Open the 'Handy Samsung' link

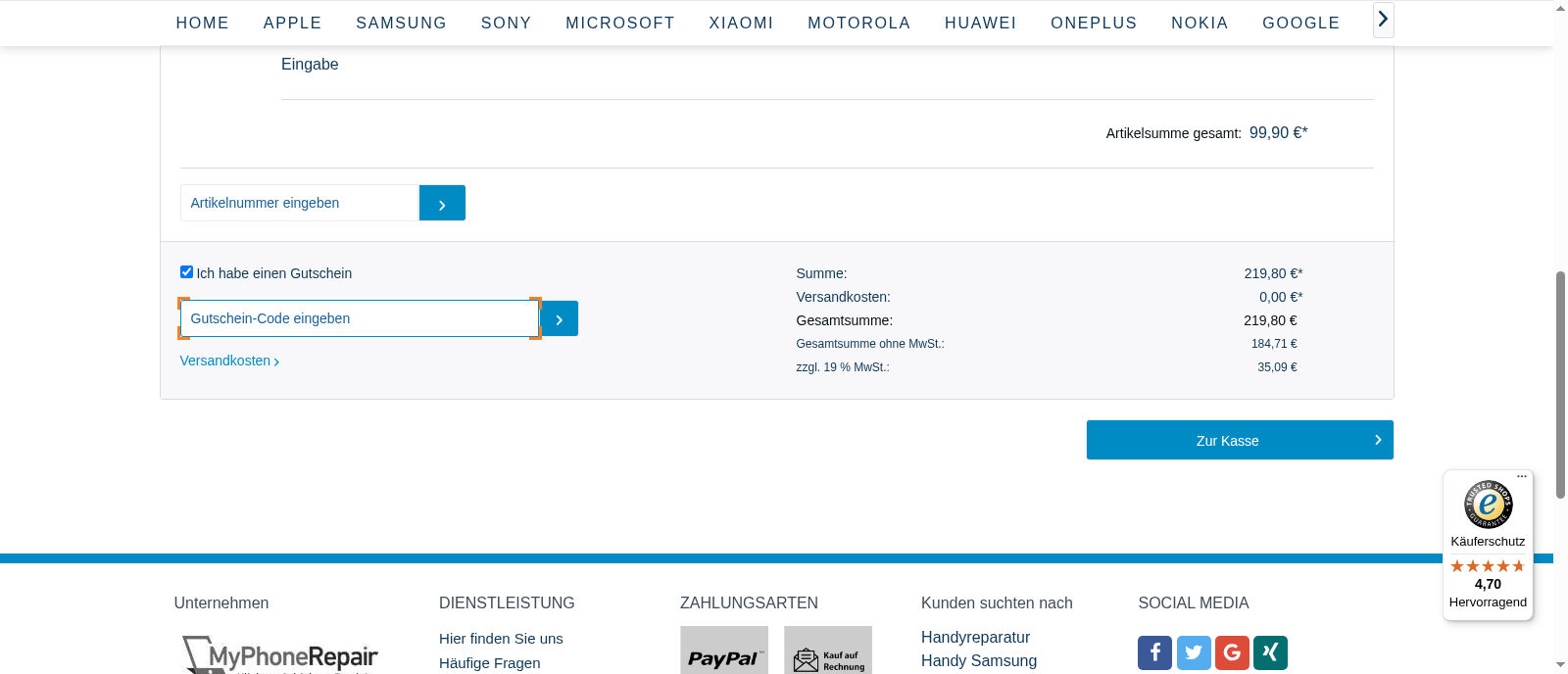coord(979,660)
